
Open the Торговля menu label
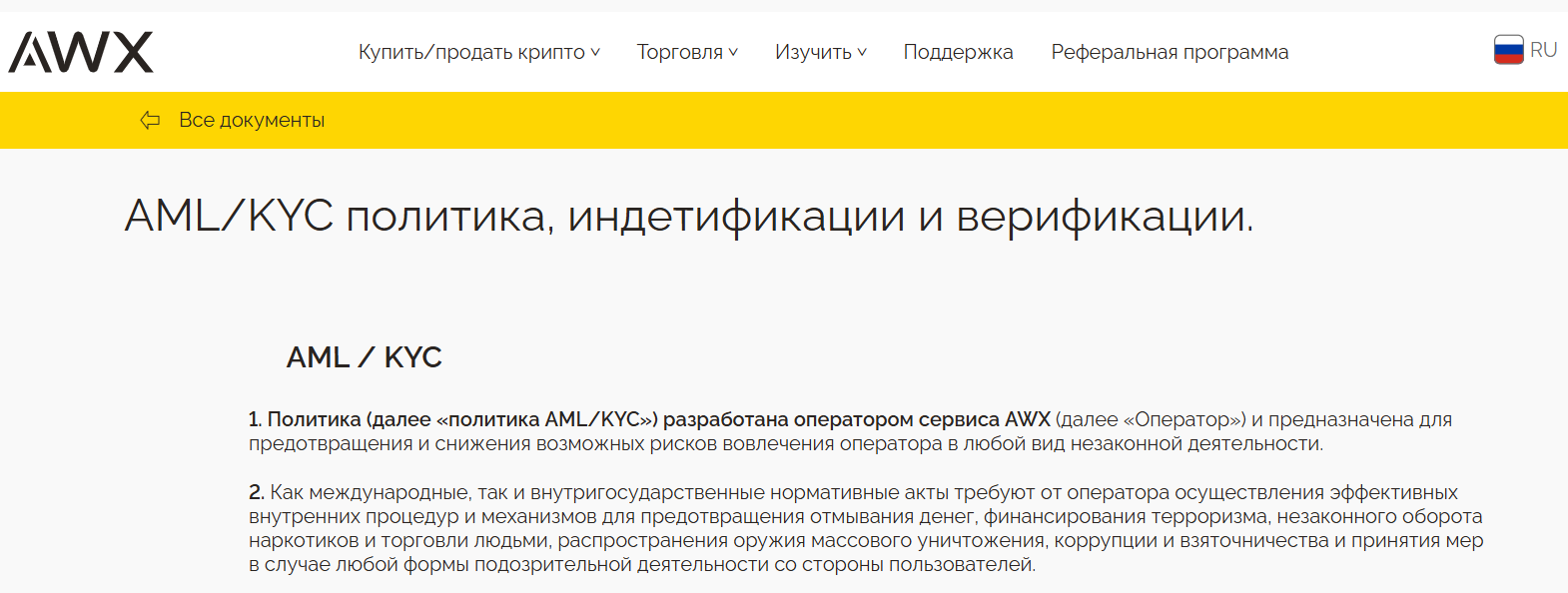coord(679,52)
